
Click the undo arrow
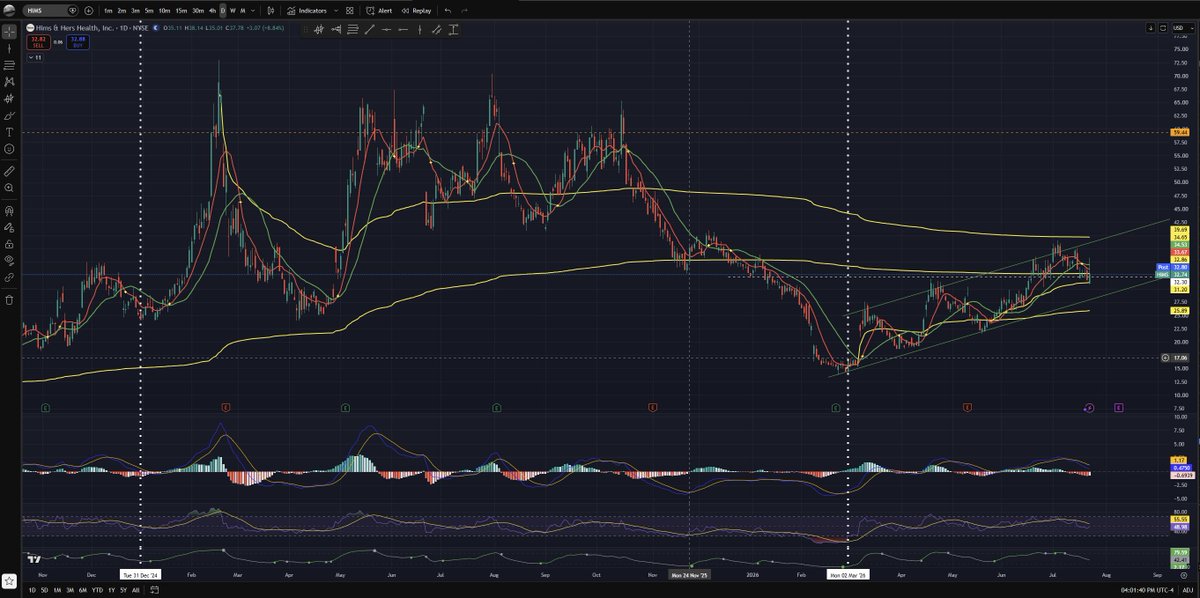[x=447, y=10]
